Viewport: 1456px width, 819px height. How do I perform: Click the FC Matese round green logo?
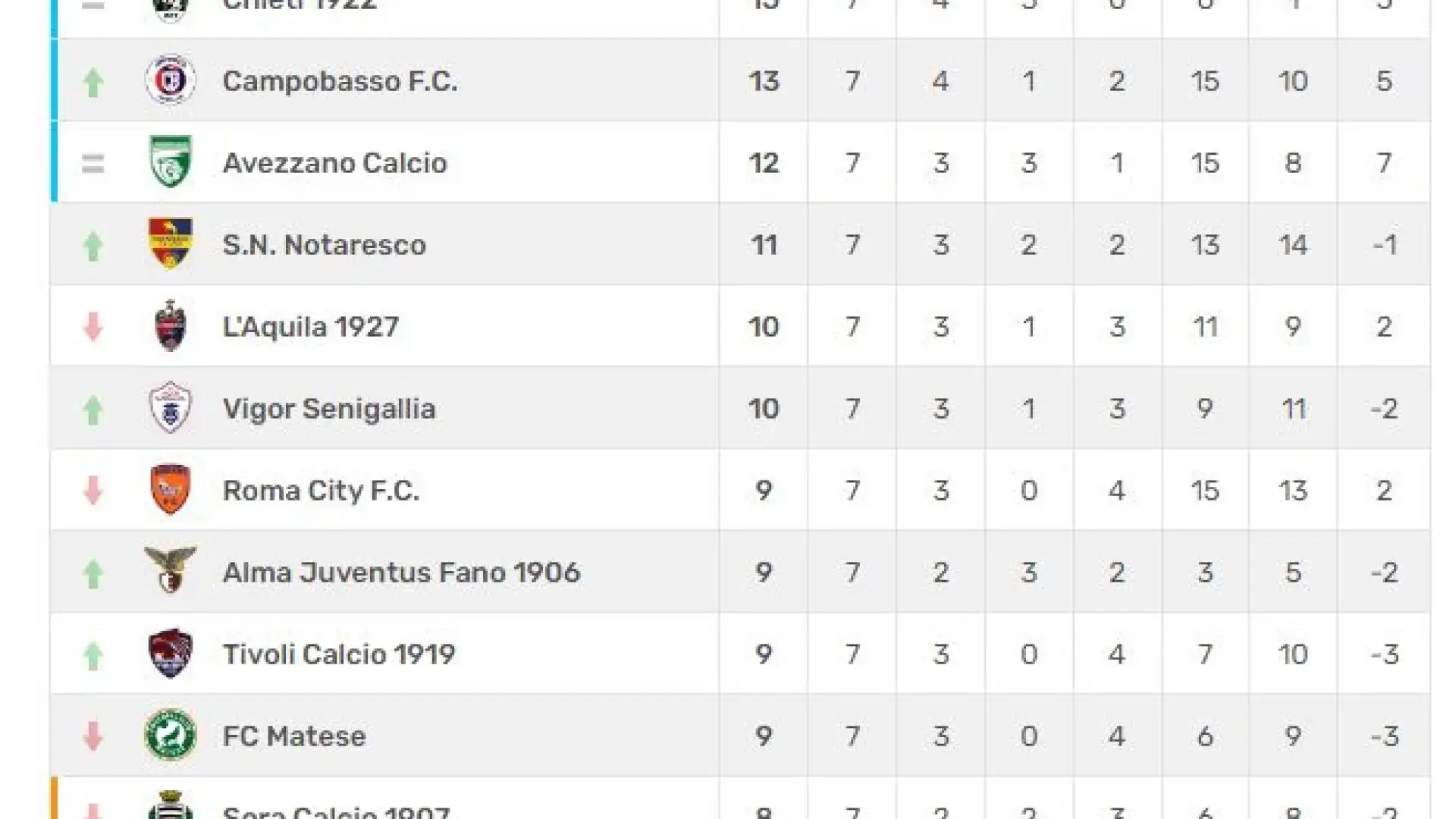171,735
